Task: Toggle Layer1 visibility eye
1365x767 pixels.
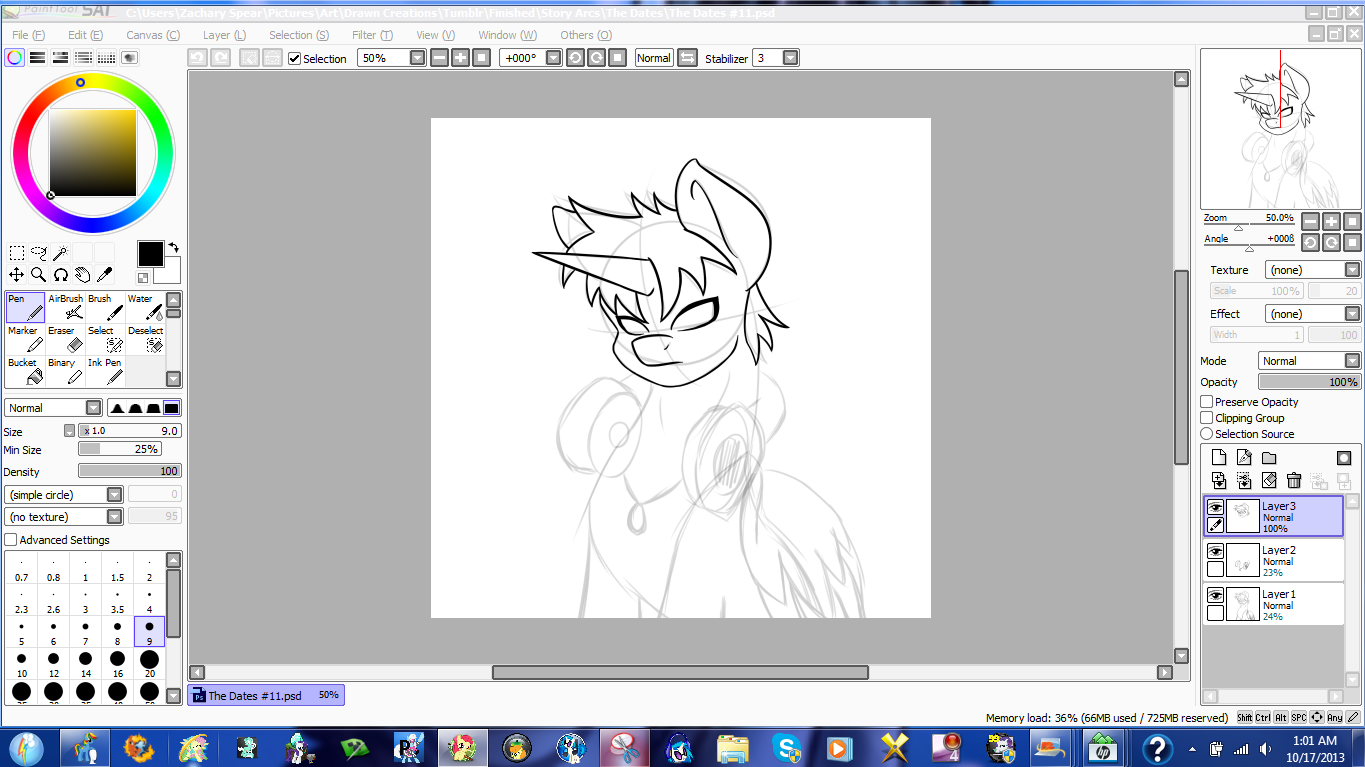Action: tap(1215, 595)
